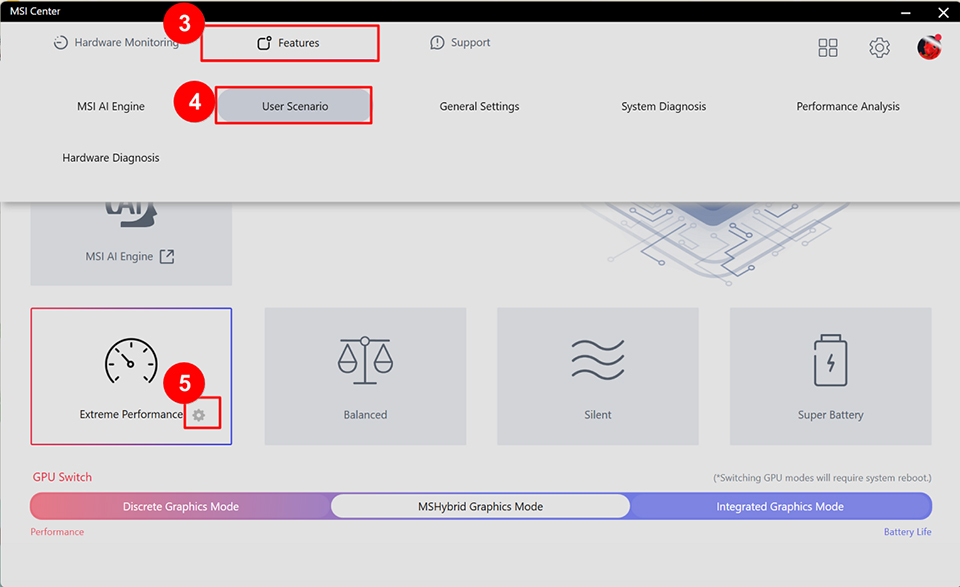Open the Hardware Monitoring tab

coord(116,42)
